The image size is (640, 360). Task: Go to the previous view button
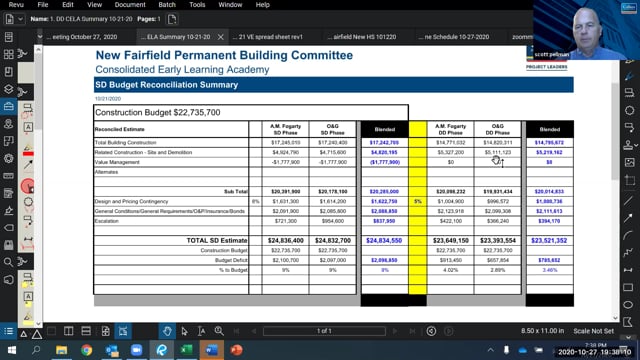coord(431,331)
